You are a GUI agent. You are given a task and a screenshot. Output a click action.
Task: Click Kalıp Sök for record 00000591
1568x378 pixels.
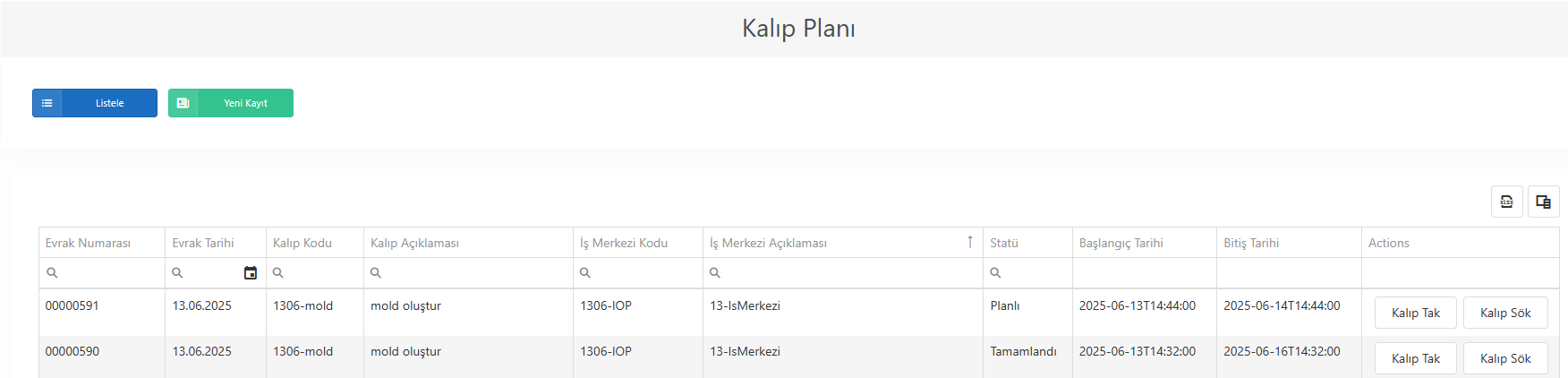(x=1505, y=313)
